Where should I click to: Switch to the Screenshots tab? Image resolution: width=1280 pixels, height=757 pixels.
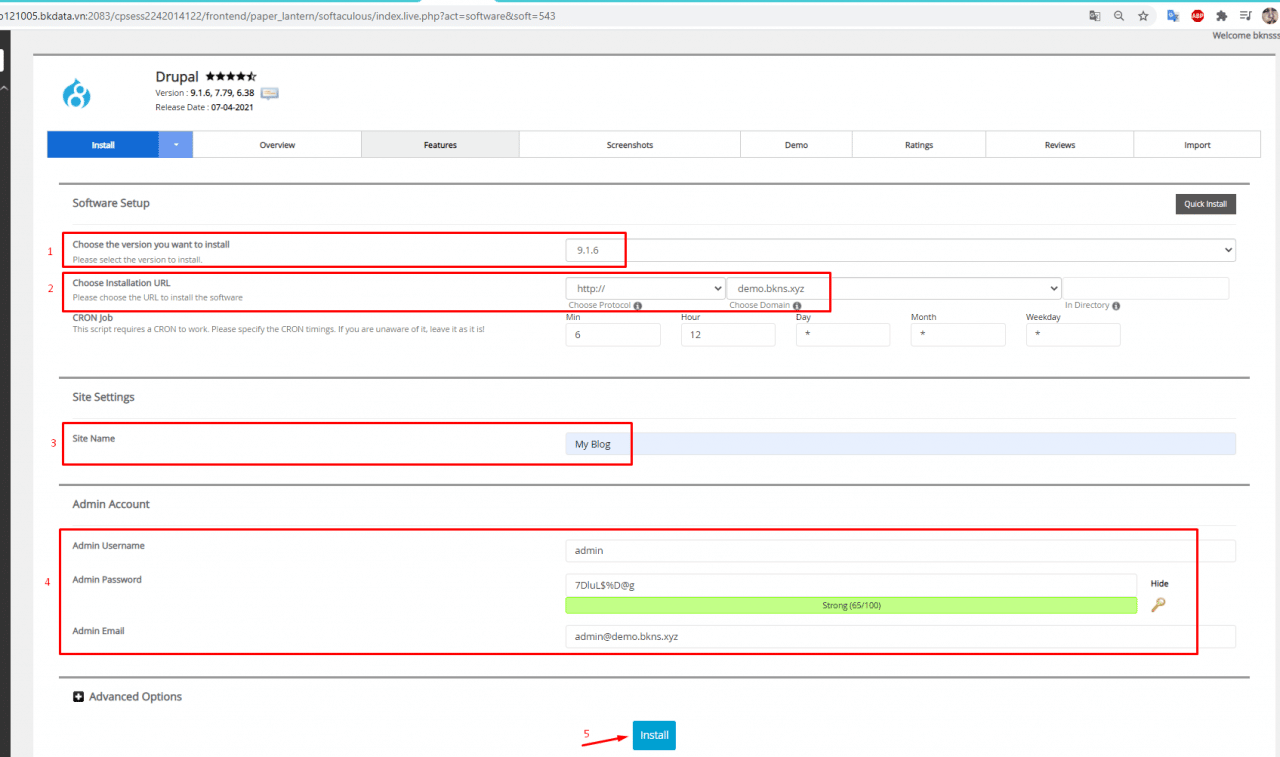630,145
